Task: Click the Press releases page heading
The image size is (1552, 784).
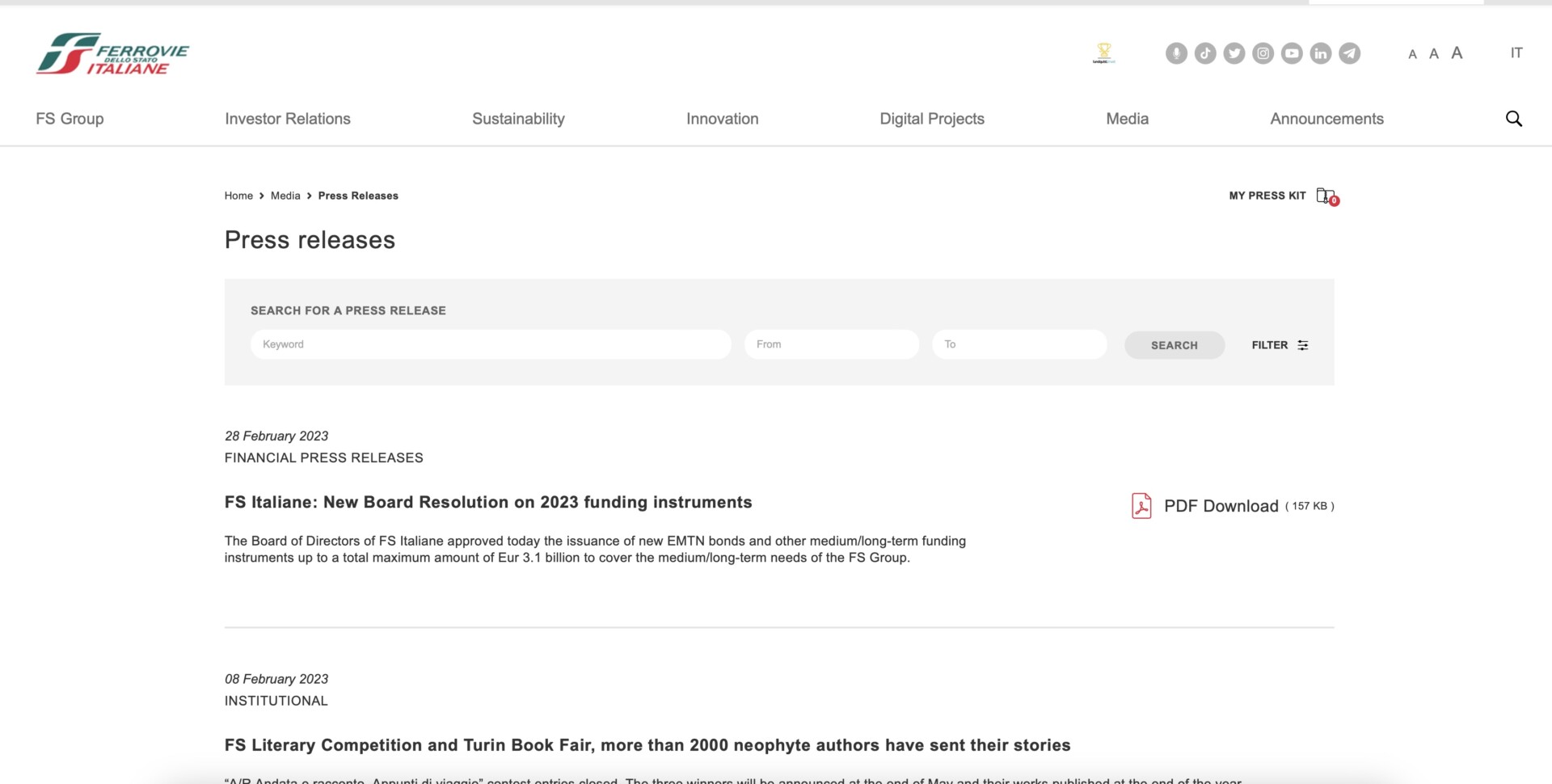Action: pyautogui.click(x=310, y=240)
